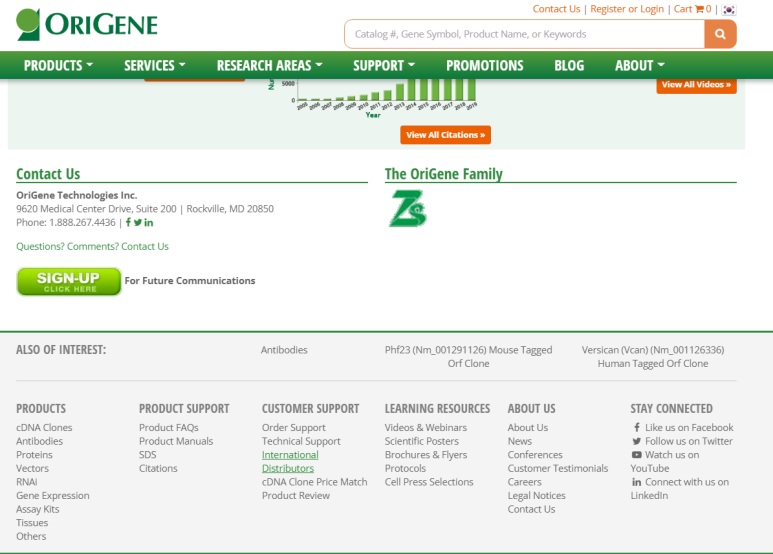The height and width of the screenshot is (554, 773).
Task: Click Like us on Facebook
Action: 683,427
